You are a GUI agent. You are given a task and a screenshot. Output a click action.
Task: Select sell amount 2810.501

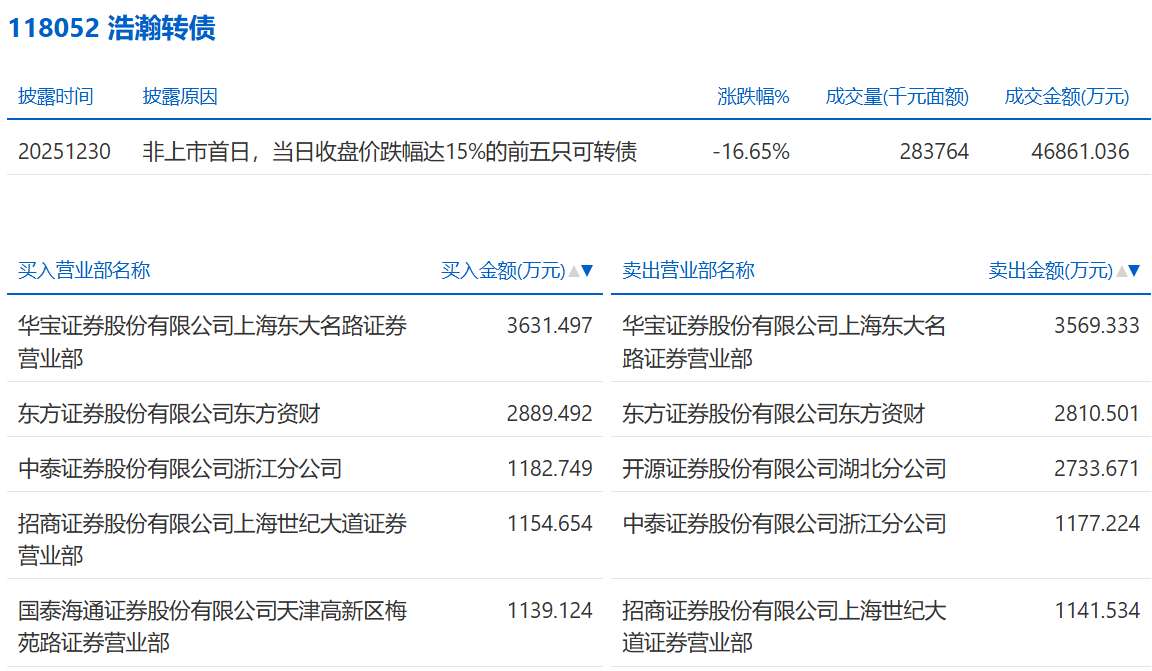[x=1097, y=414]
